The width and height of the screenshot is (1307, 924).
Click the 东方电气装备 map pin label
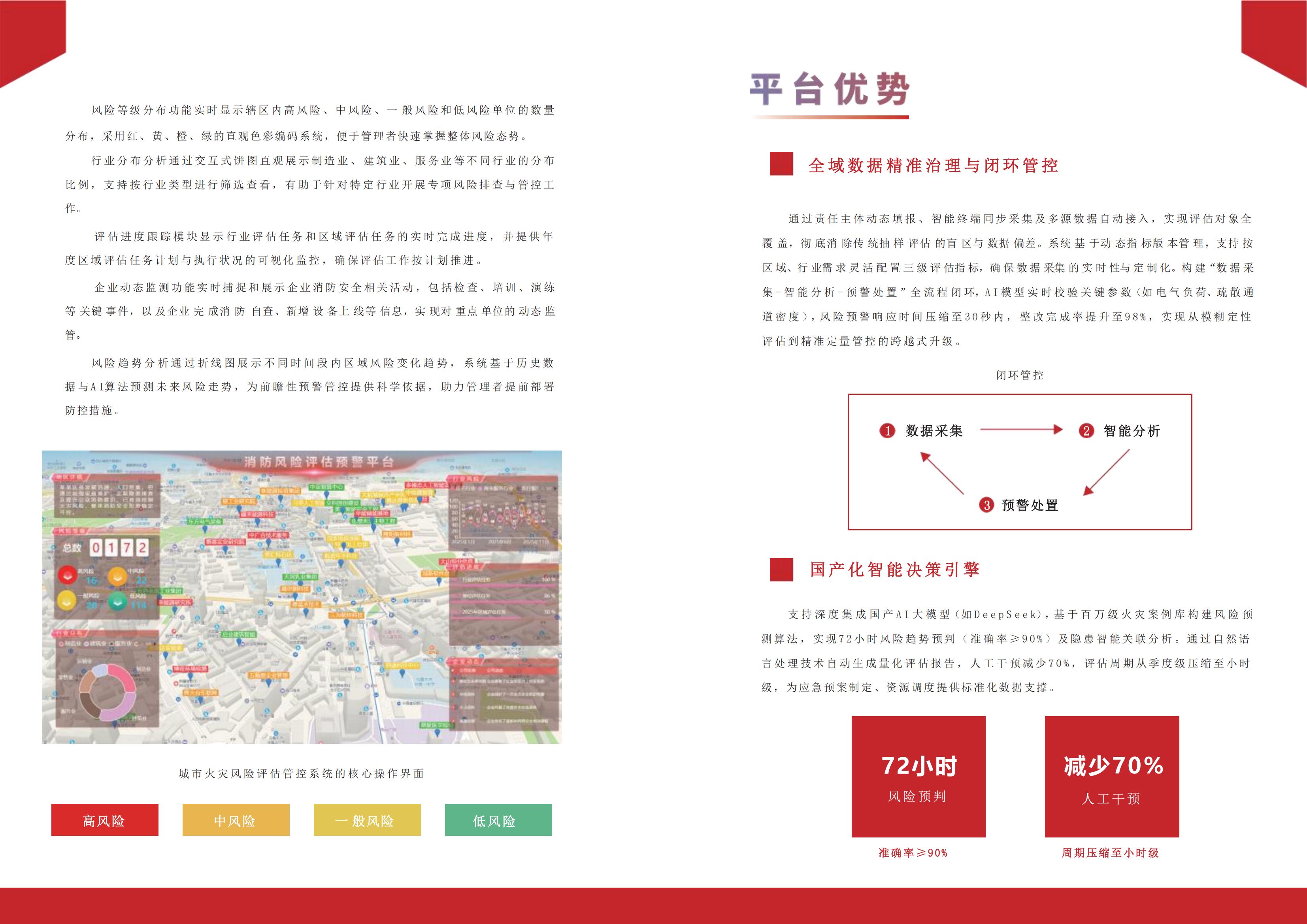pyautogui.click(x=205, y=522)
